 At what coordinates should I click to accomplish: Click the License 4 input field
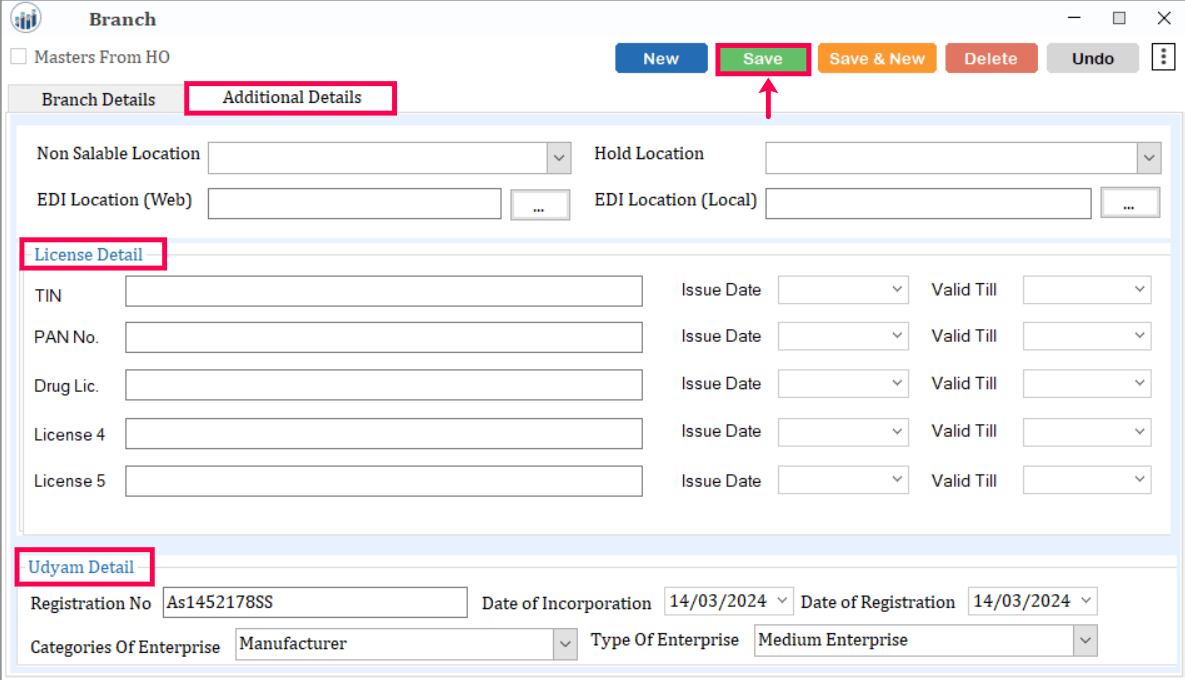[384, 434]
